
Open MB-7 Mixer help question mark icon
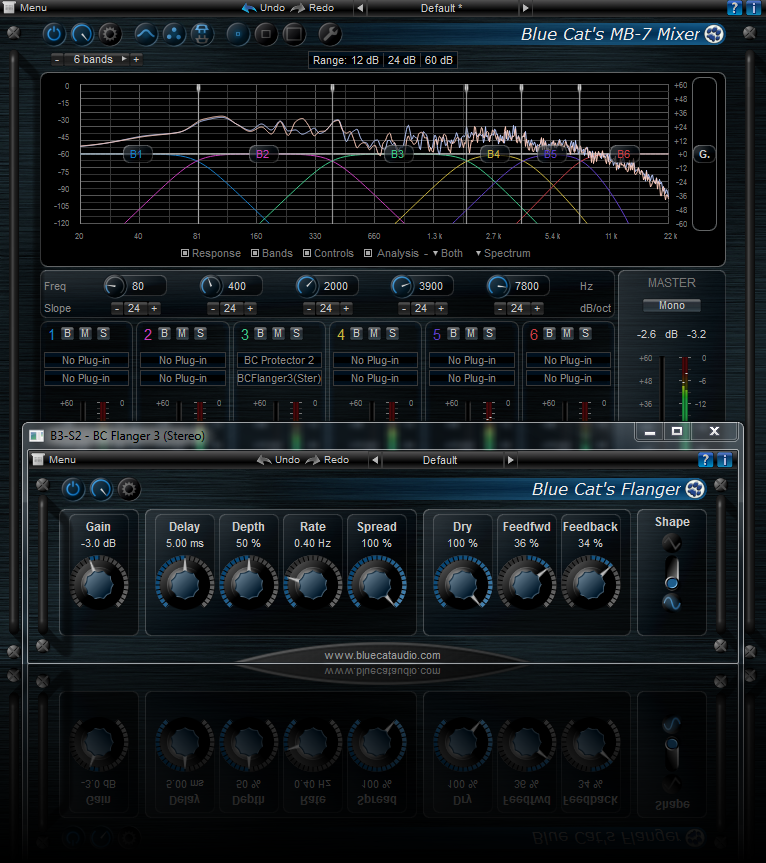(734, 8)
